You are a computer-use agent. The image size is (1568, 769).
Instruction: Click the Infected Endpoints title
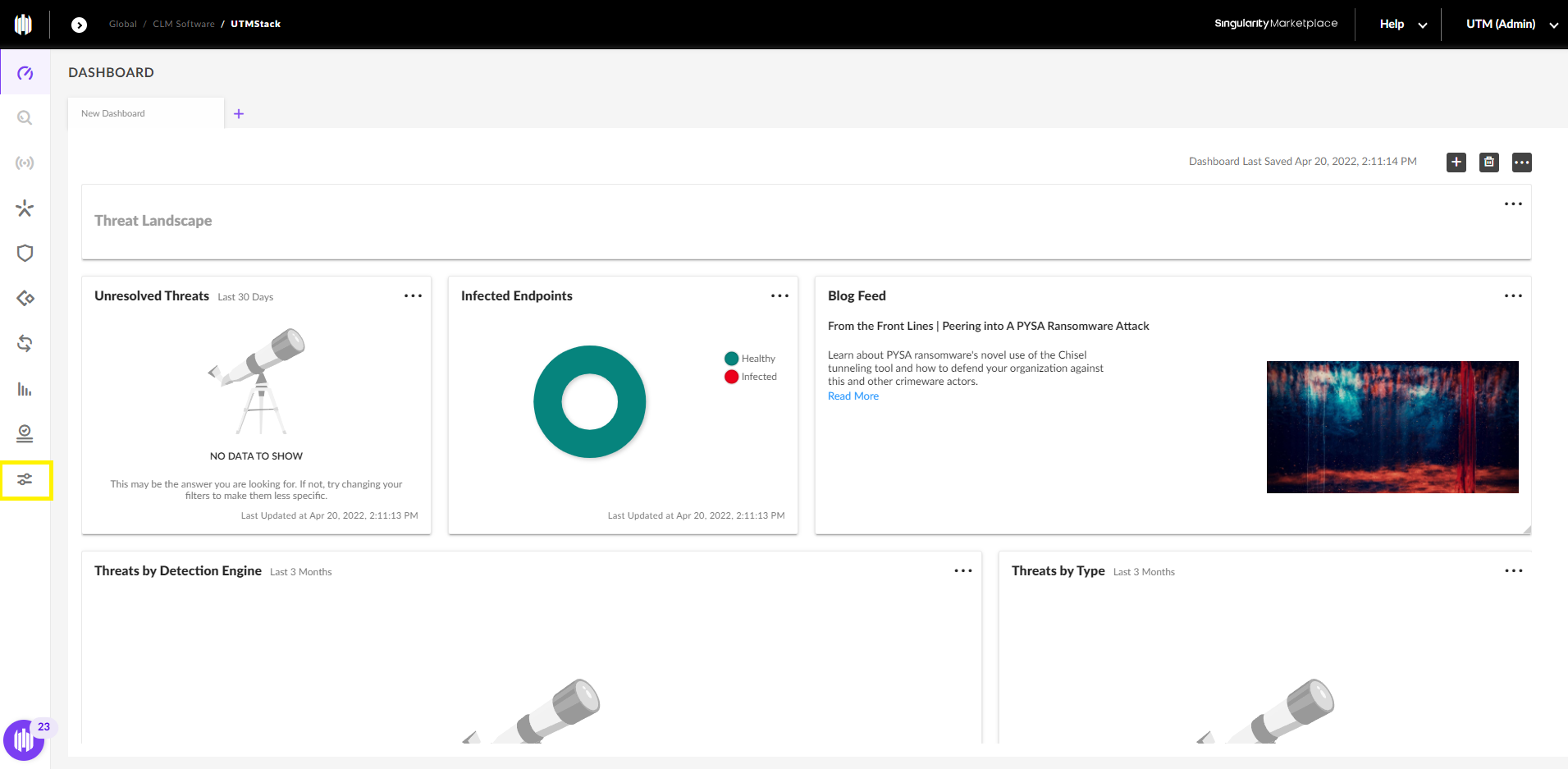click(x=517, y=295)
